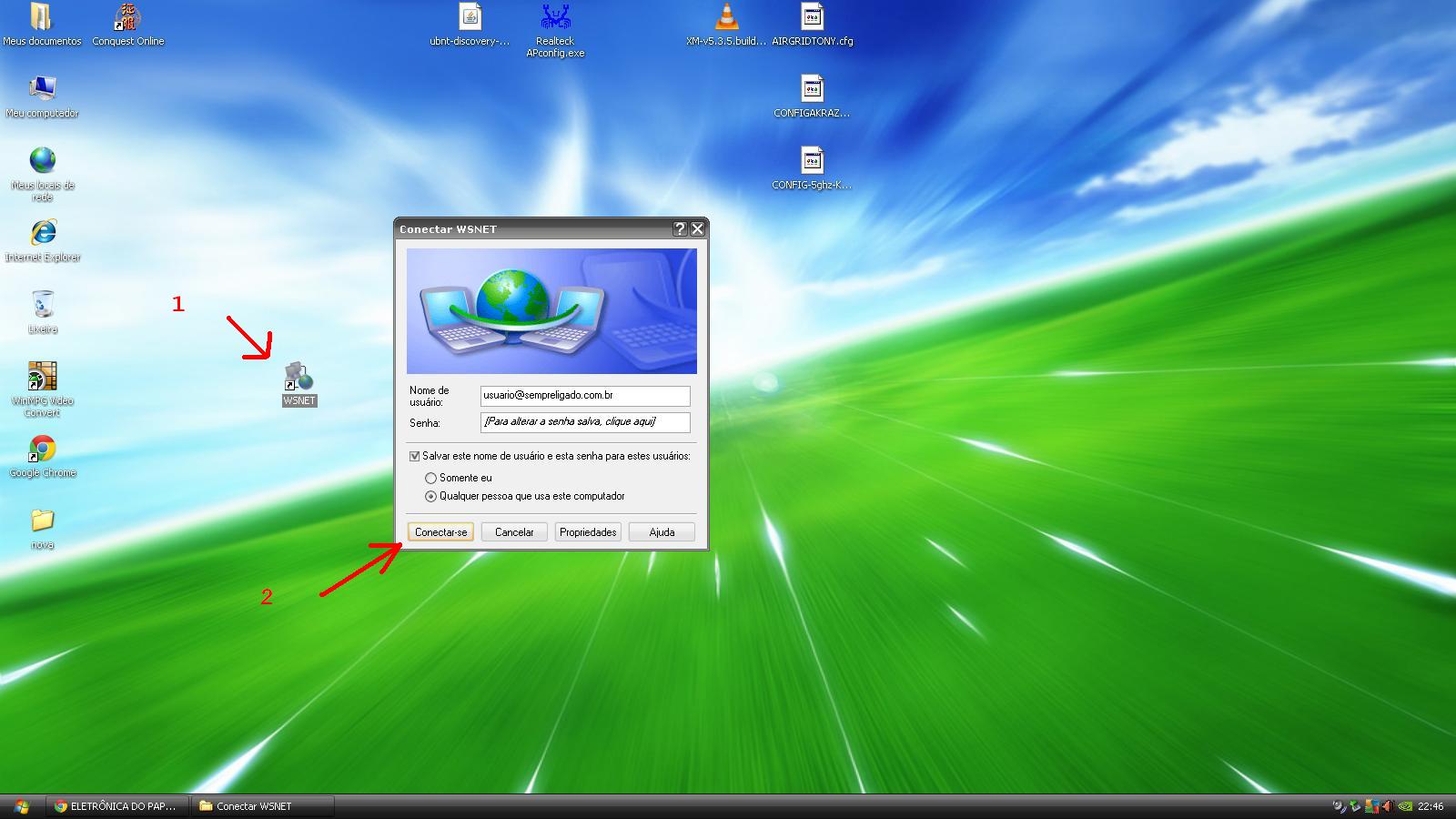Click Conectar WSNET taskbar button
Screen dimensions: 1456x819
pos(263,806)
